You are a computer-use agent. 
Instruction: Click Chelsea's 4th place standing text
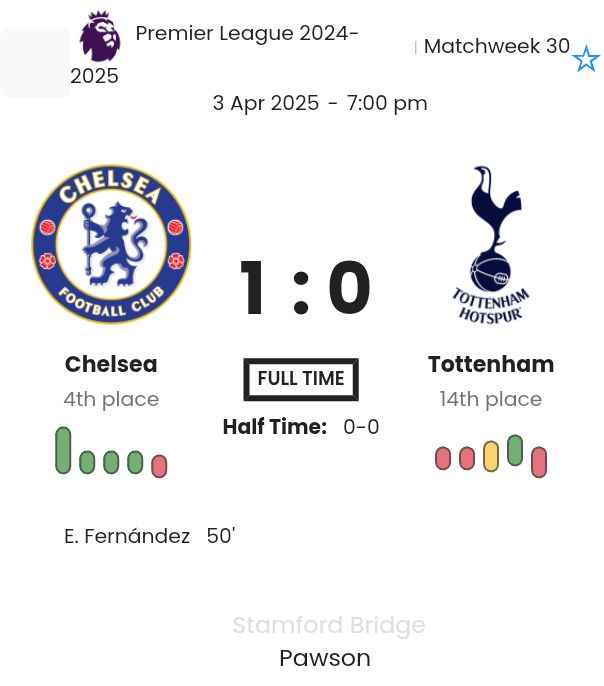coord(111,399)
